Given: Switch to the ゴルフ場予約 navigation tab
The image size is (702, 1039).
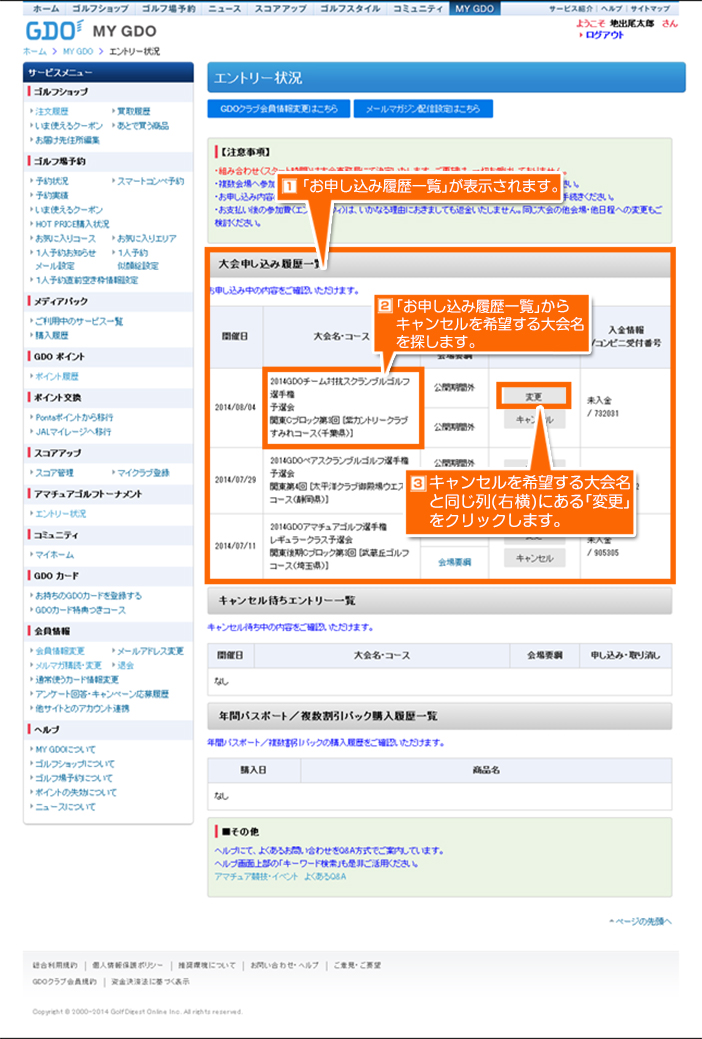Looking at the screenshot, I should pyautogui.click(x=168, y=9).
